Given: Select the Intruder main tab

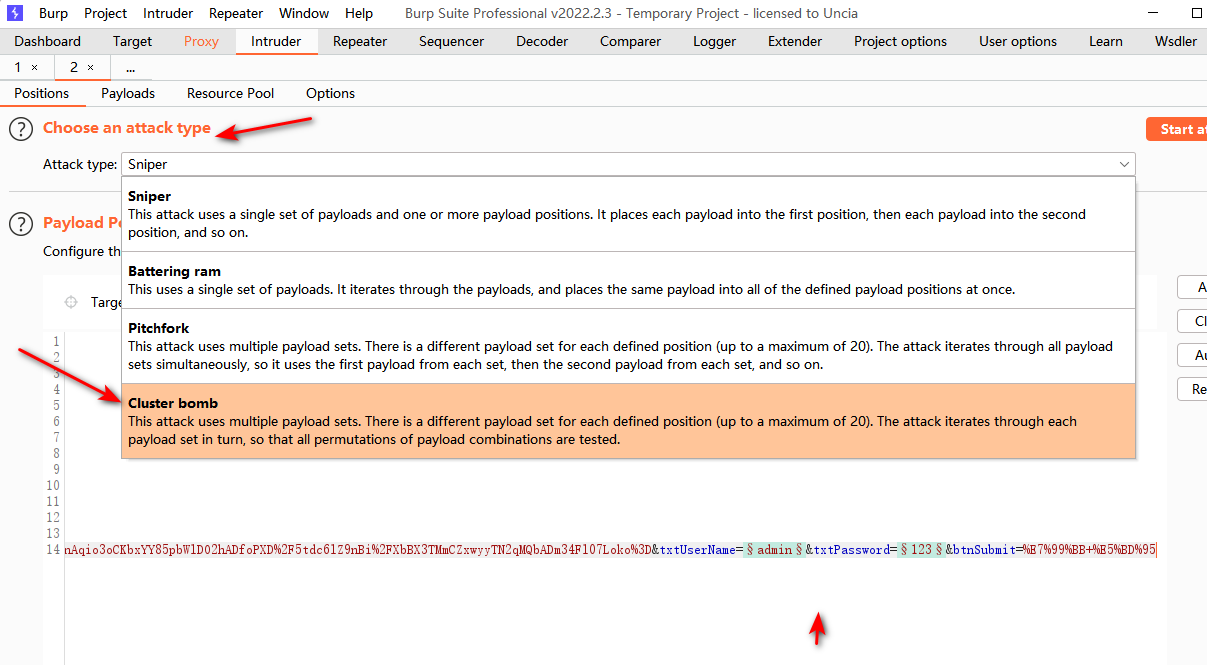Looking at the screenshot, I should pyautogui.click(x=276, y=41).
